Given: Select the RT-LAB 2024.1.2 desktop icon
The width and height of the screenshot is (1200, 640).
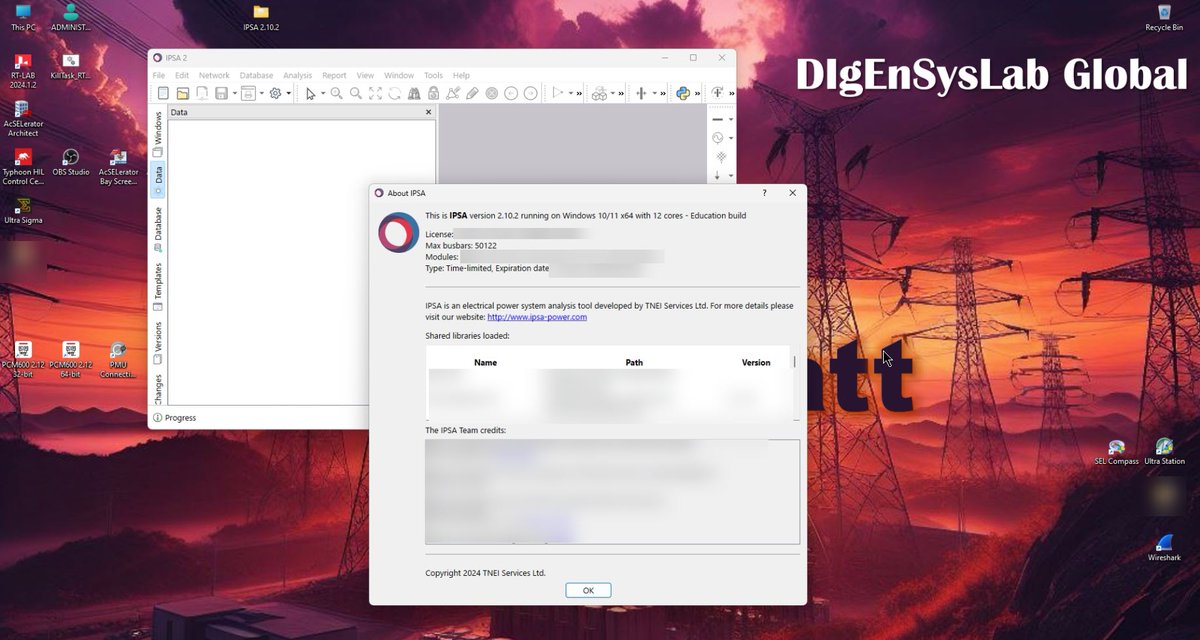Looking at the screenshot, I should pos(23,72).
